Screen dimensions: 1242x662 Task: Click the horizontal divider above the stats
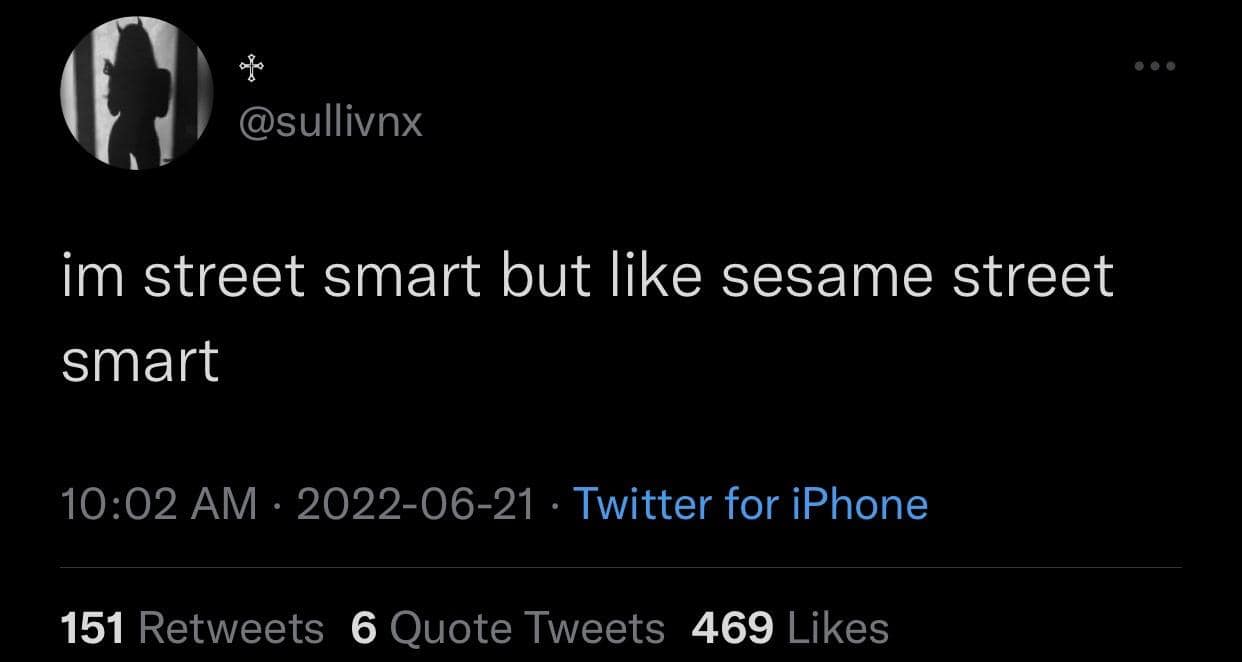620,567
